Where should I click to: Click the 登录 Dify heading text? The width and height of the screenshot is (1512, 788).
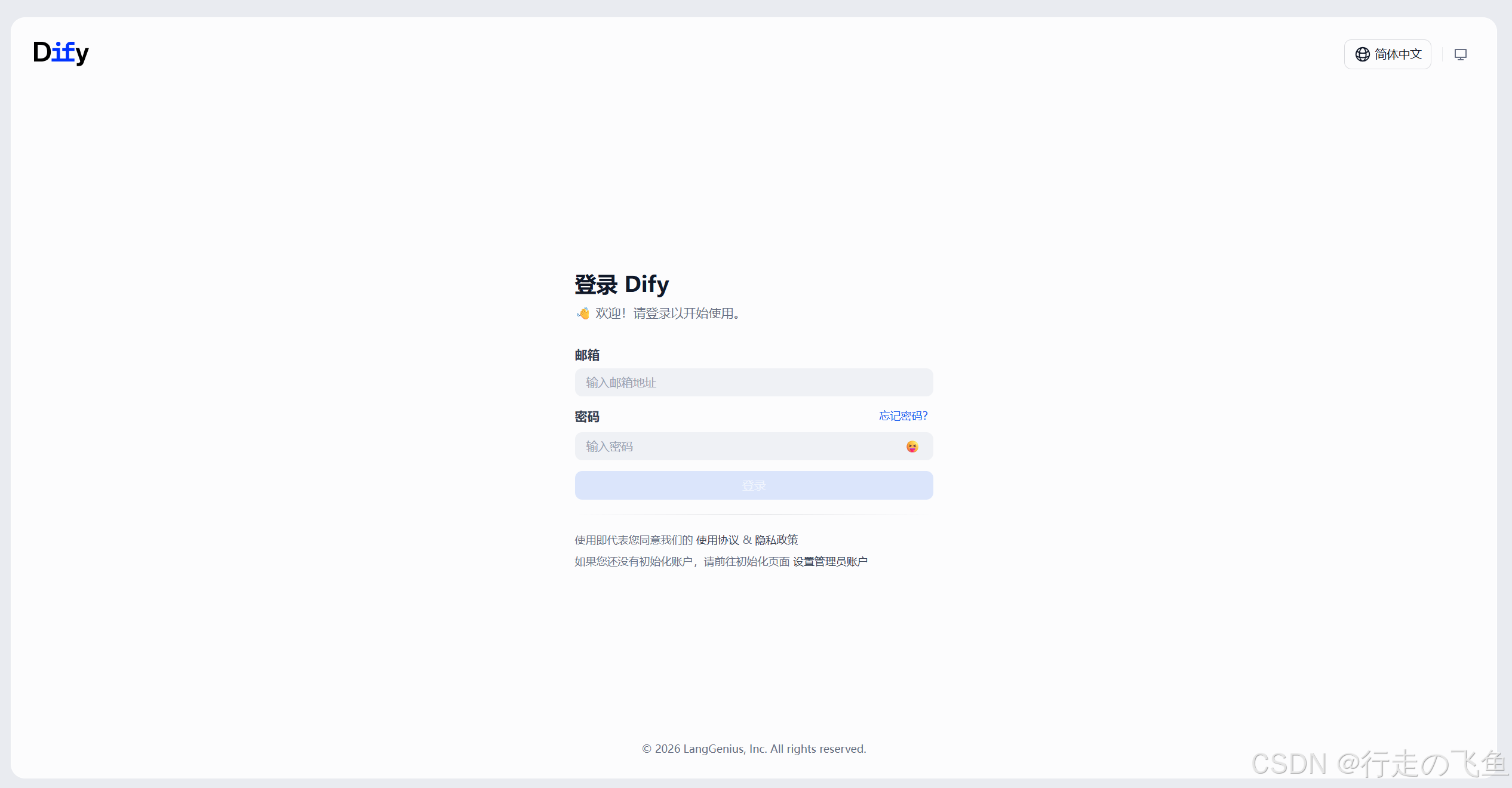click(622, 284)
